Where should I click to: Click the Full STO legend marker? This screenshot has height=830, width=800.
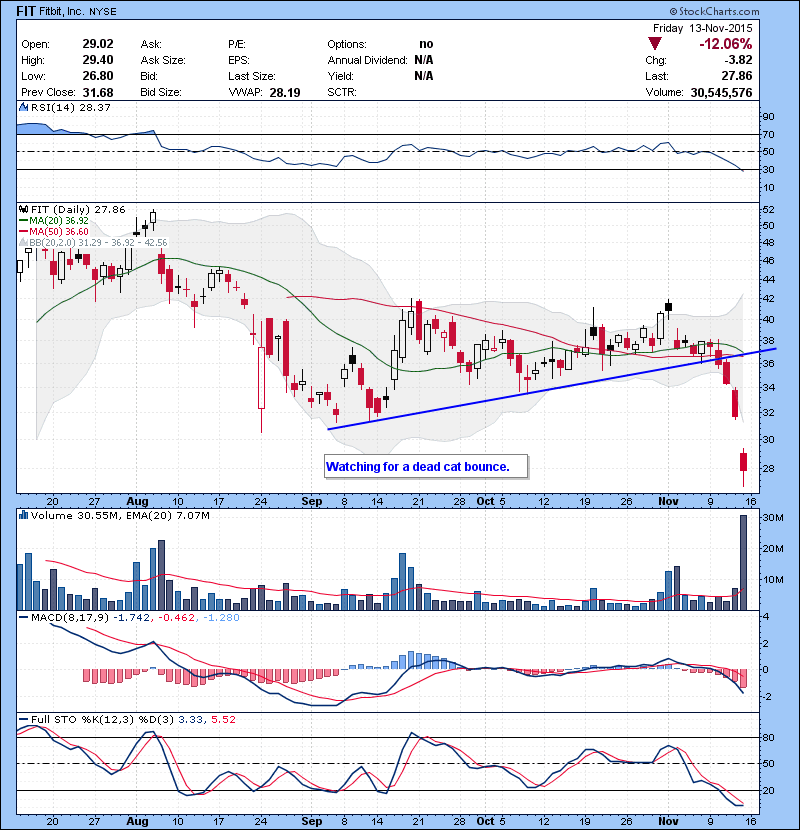pos(23,719)
